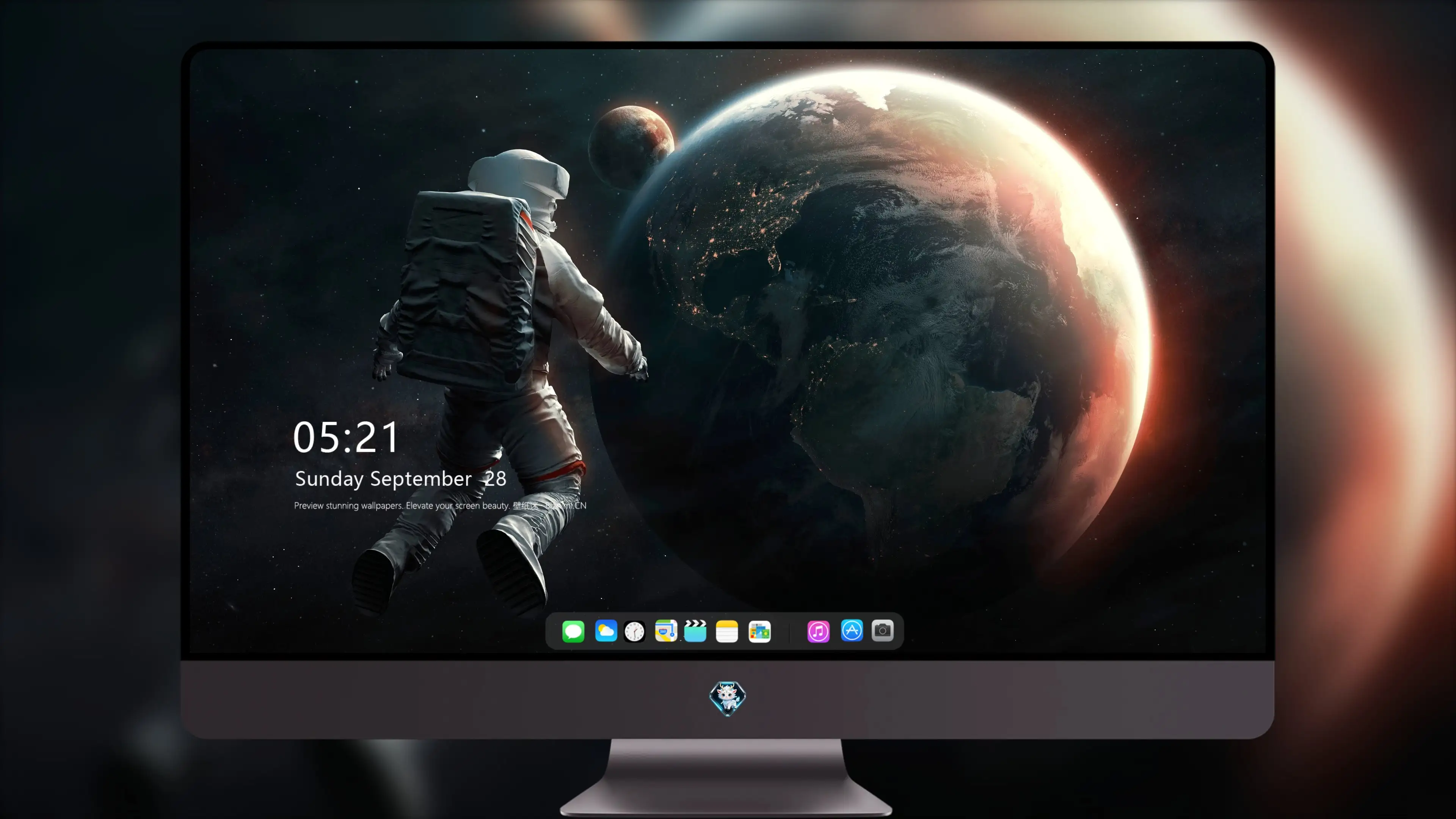Click the dragon mascot logo on the monitor chin
Image resolution: width=1456 pixels, height=819 pixels.
pyautogui.click(x=728, y=698)
